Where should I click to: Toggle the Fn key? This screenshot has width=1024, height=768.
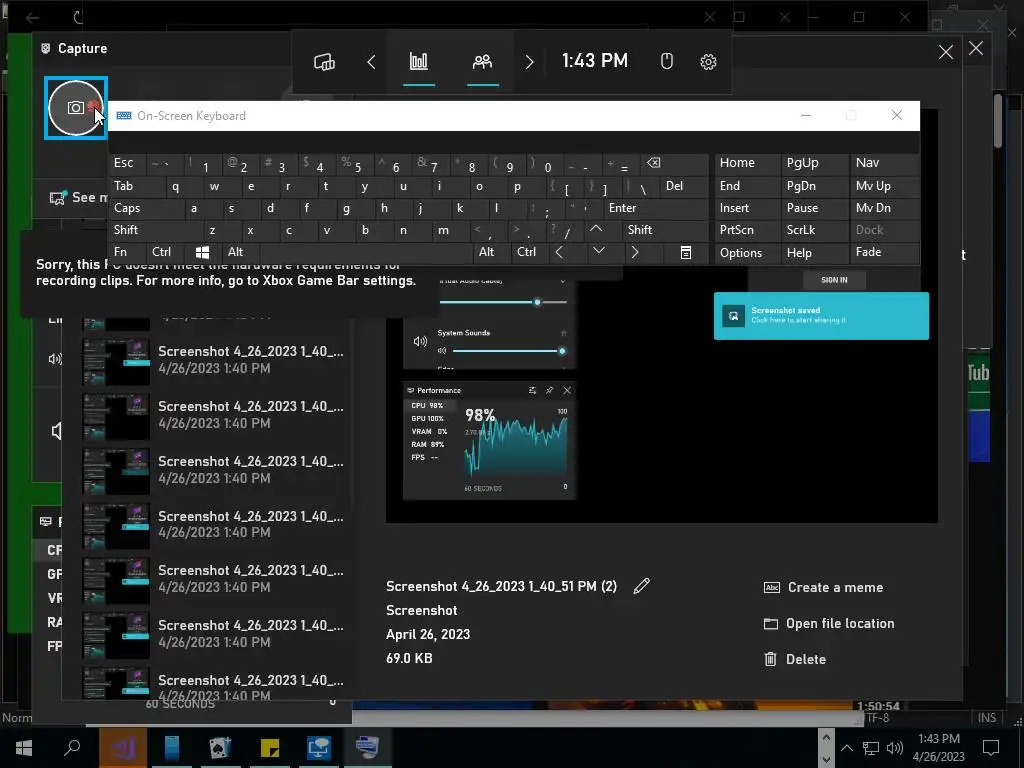127,252
